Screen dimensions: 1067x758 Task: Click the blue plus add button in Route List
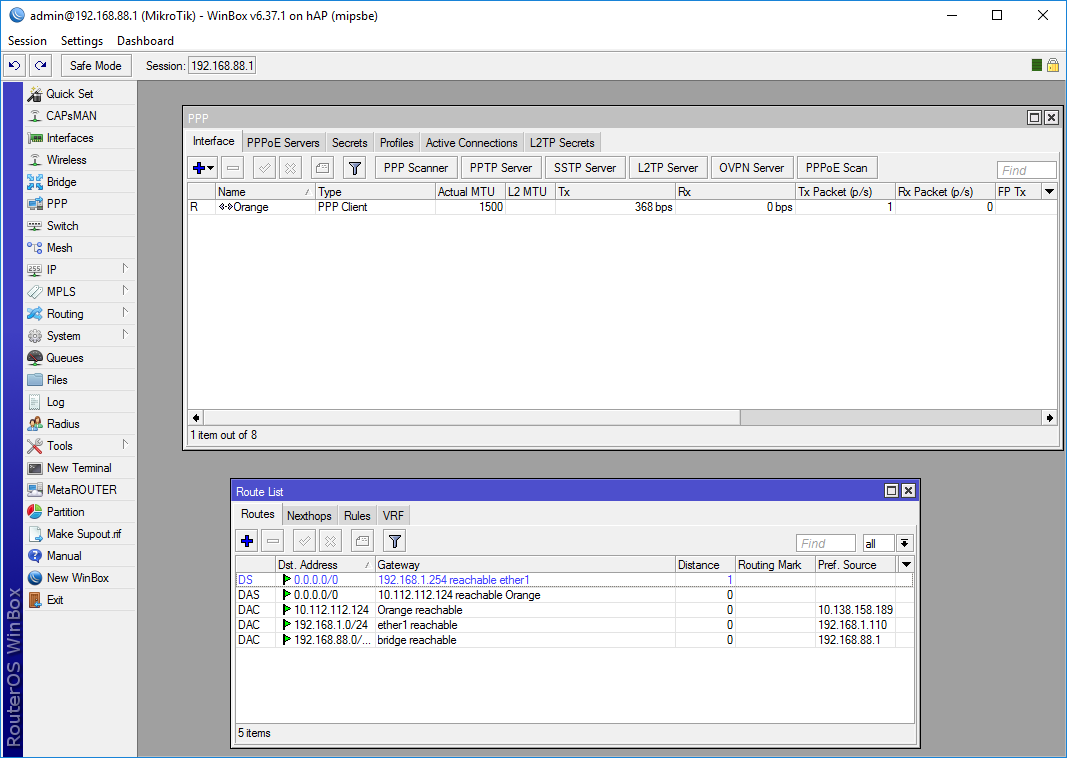point(247,541)
